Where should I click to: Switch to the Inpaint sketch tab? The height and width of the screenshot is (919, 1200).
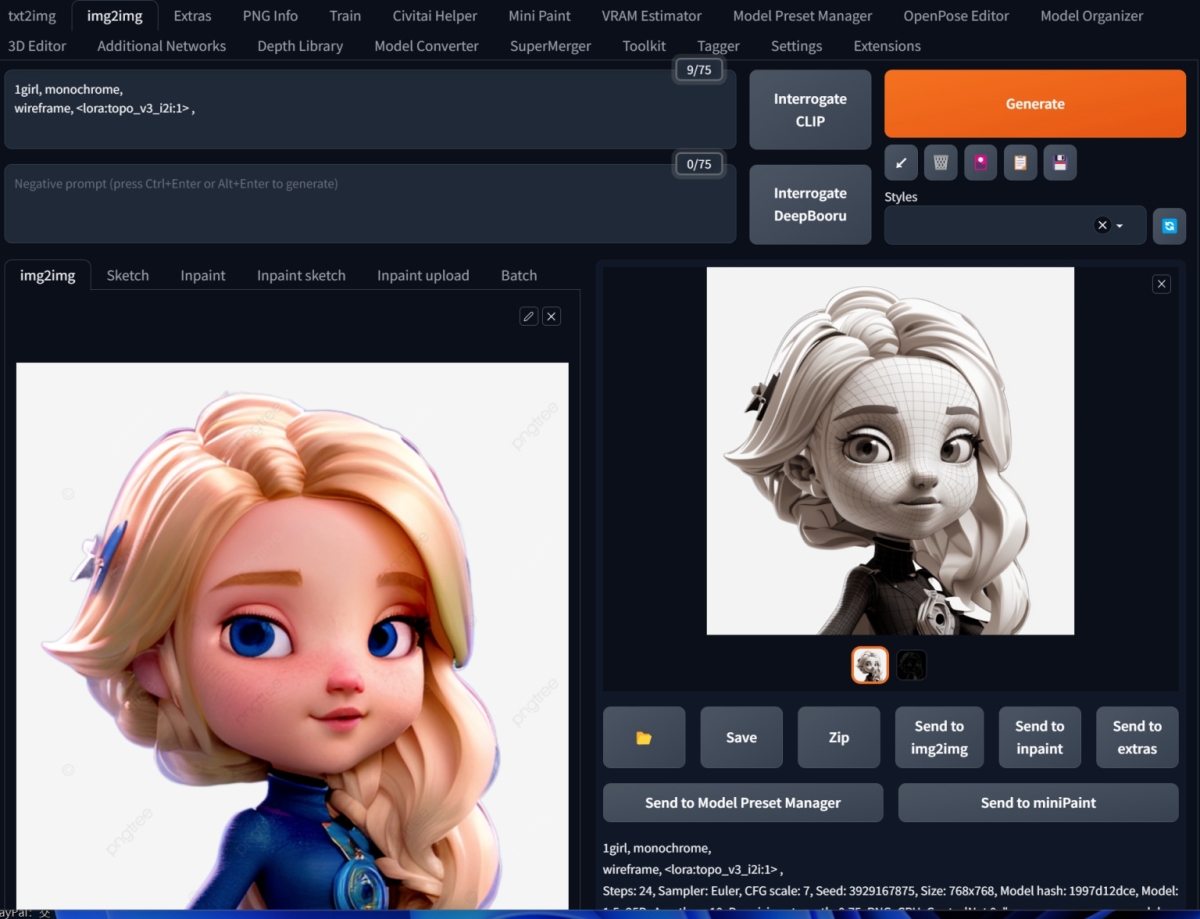pos(301,275)
